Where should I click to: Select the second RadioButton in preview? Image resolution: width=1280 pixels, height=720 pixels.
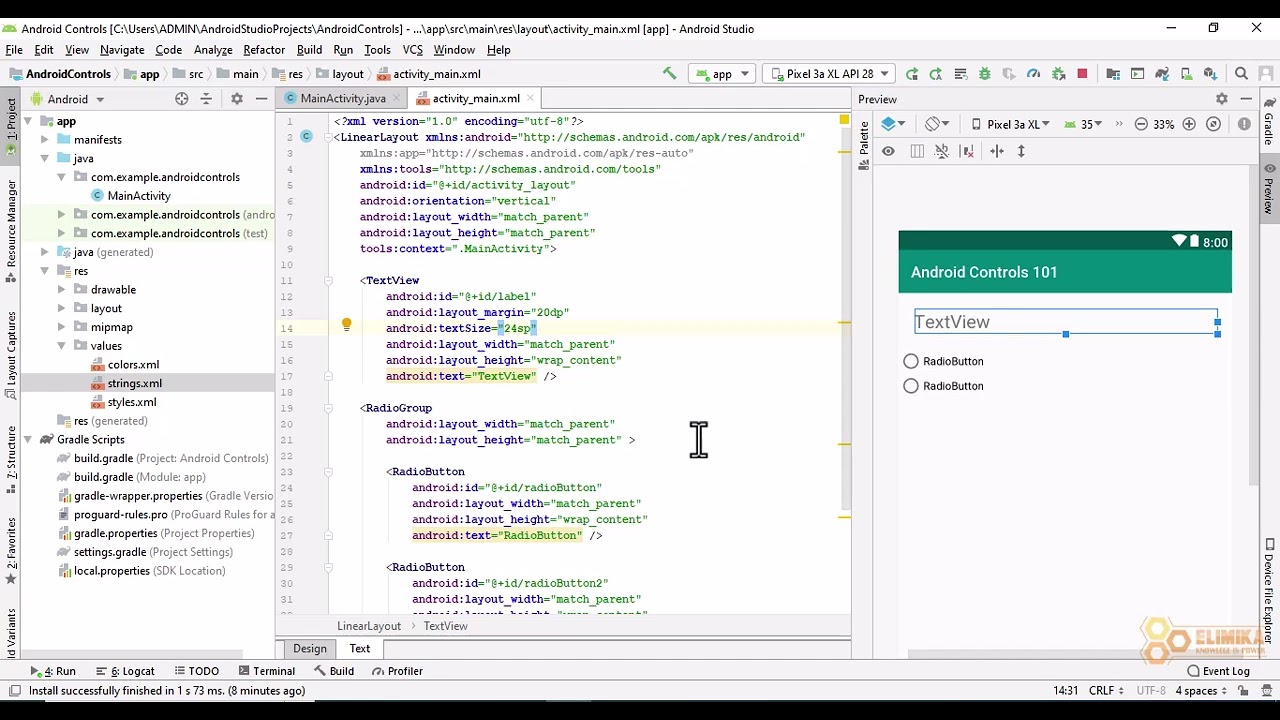click(943, 386)
